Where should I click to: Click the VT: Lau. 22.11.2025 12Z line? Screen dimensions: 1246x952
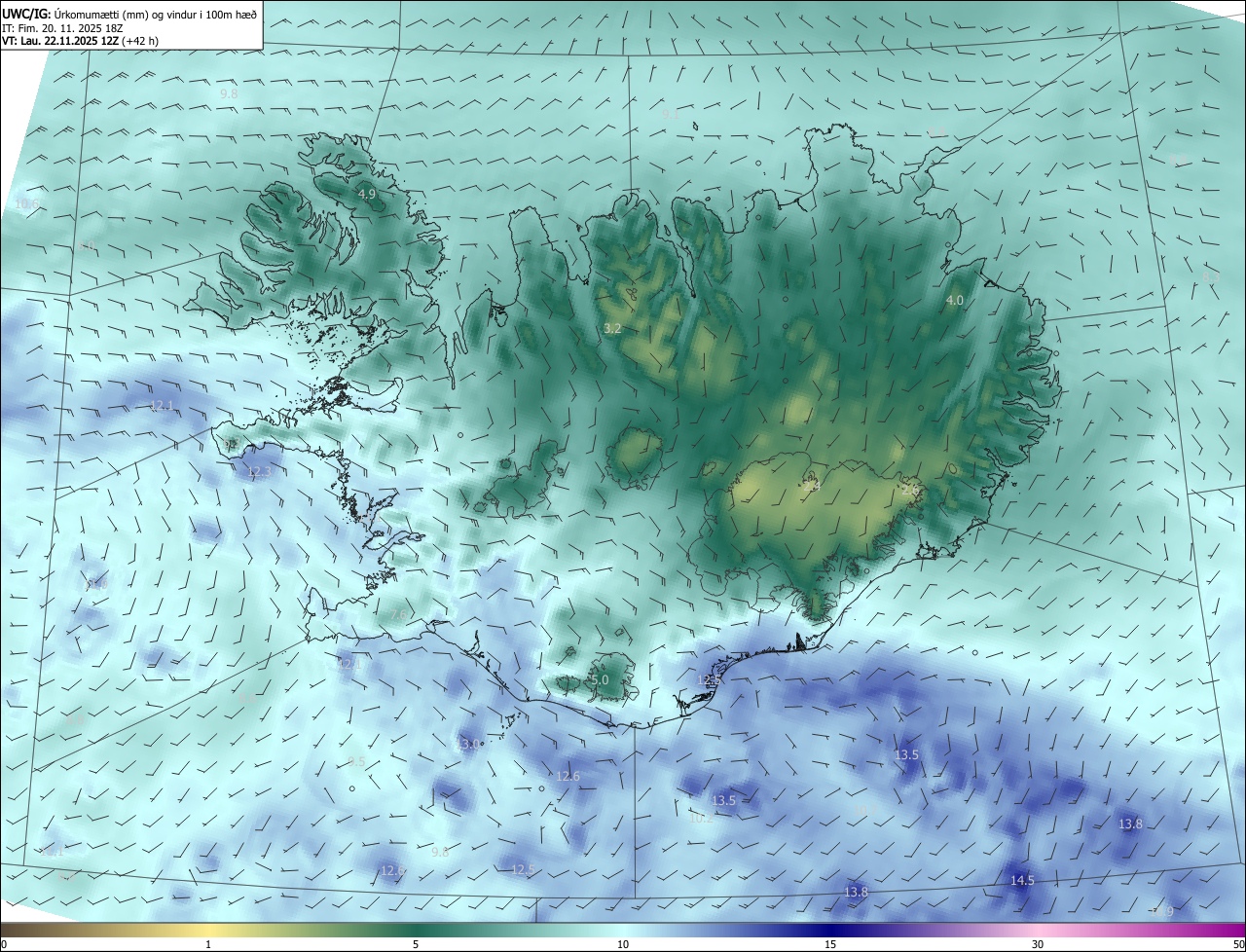tap(80, 41)
